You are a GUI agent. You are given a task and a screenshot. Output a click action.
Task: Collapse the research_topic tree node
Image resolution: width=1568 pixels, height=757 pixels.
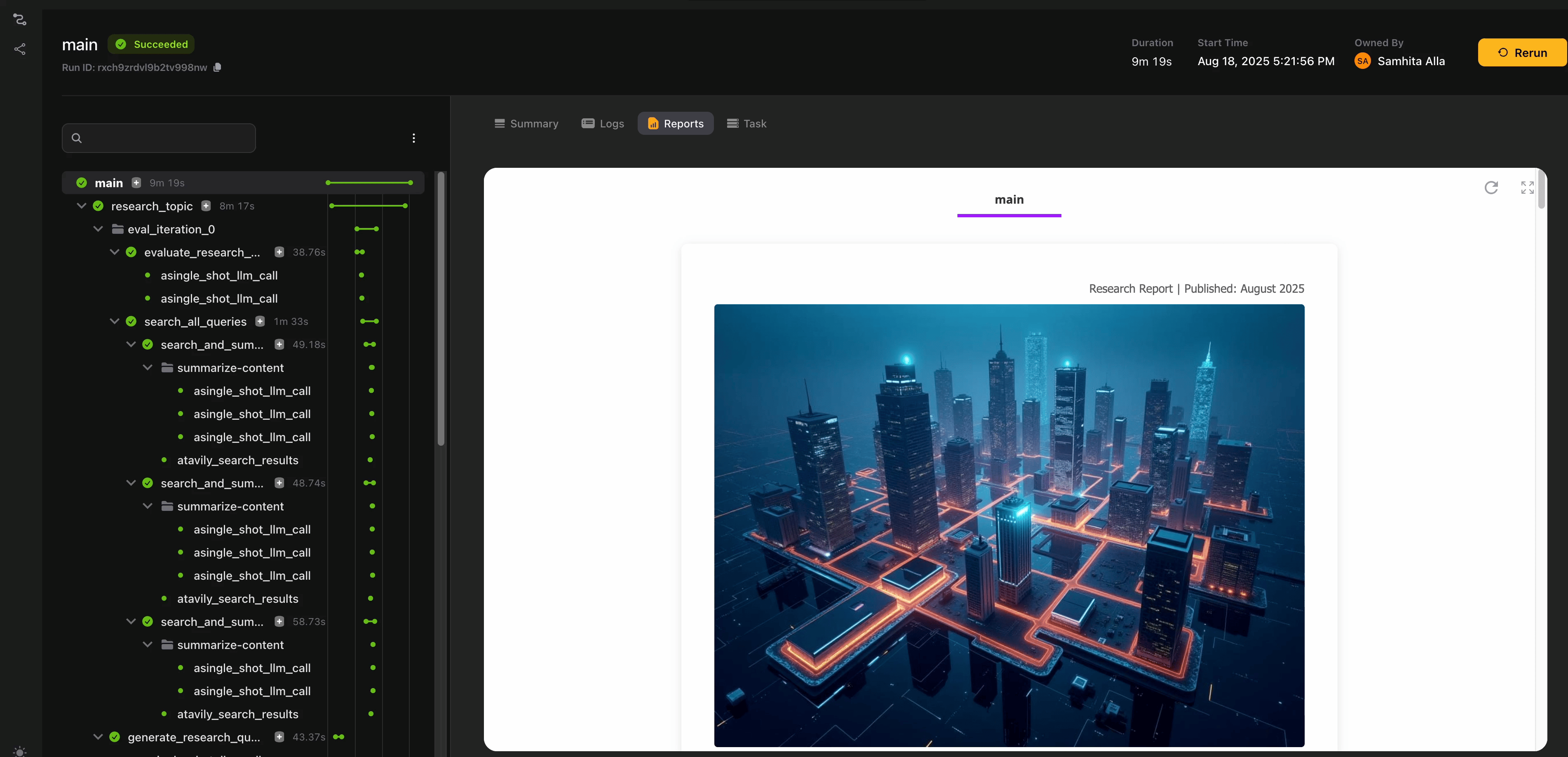click(x=82, y=206)
